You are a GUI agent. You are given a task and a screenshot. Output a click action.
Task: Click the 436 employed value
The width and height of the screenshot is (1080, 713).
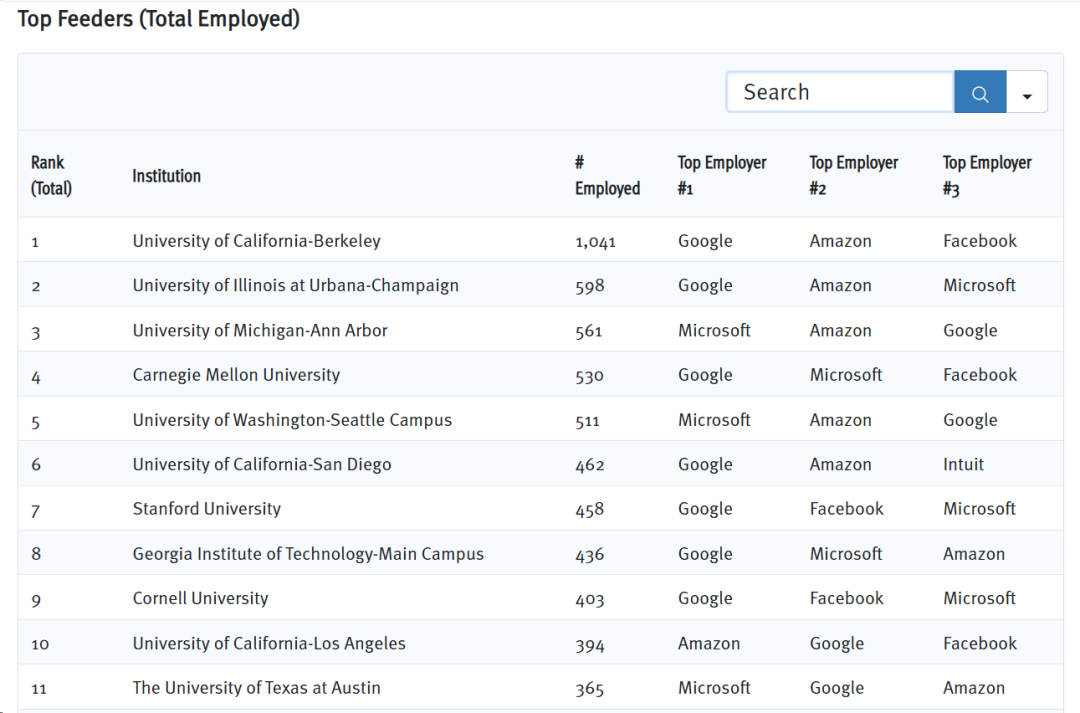(590, 555)
